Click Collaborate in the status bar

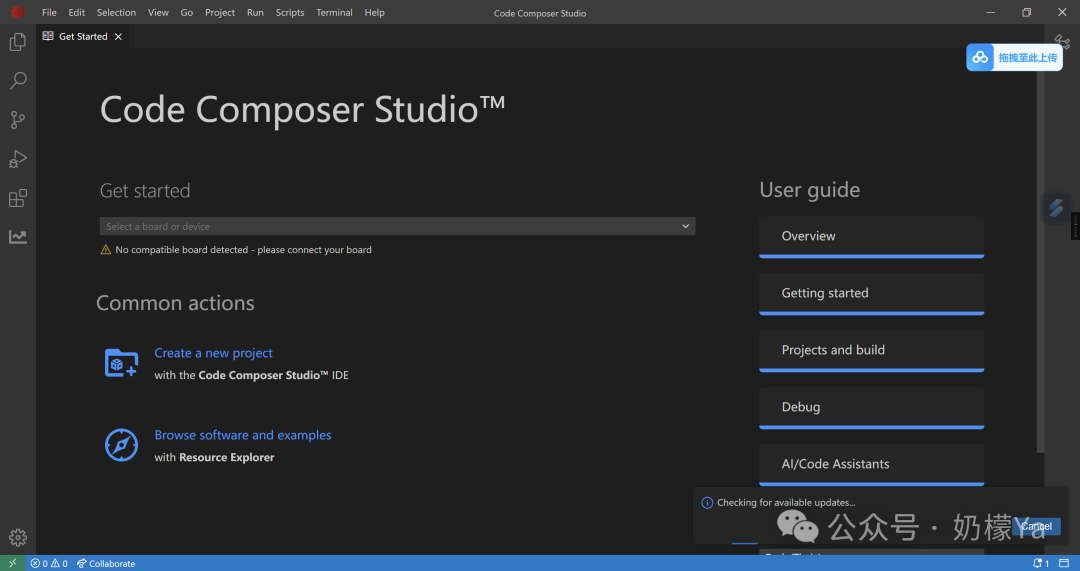[105, 563]
